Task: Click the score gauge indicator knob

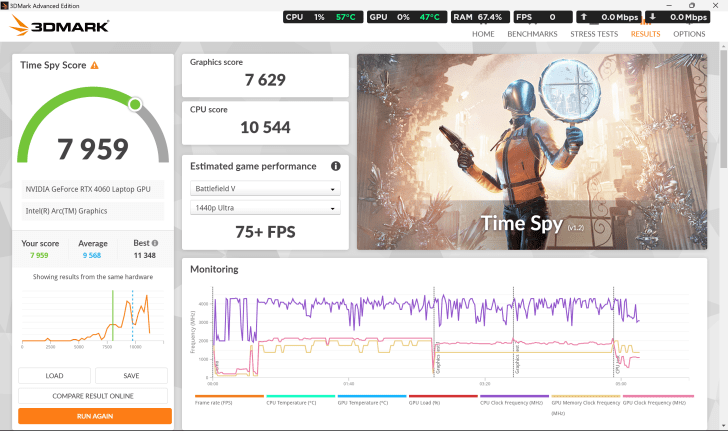Action: 135,104
